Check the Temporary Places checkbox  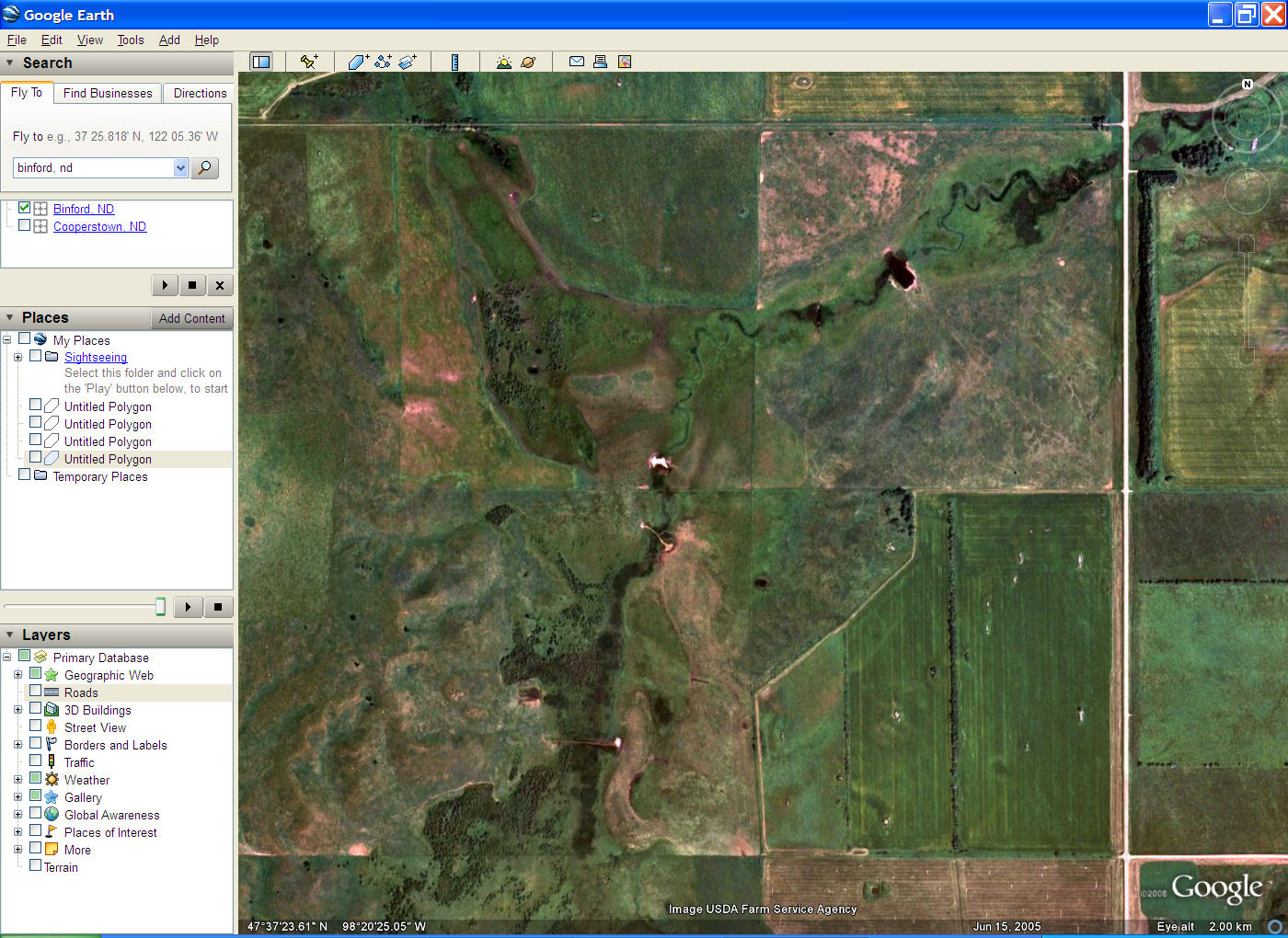point(25,475)
